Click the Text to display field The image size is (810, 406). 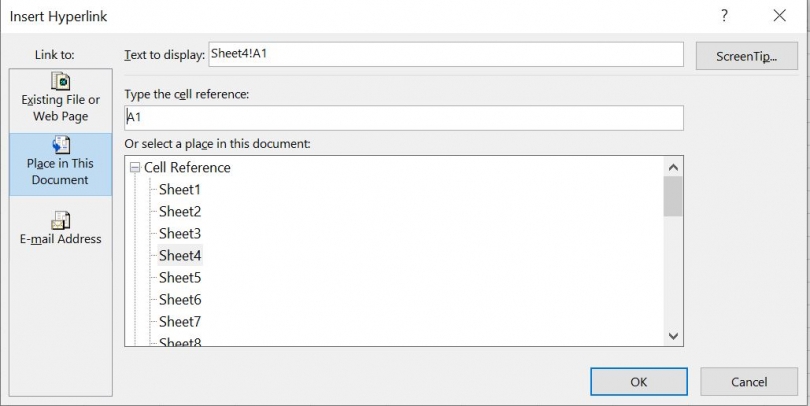pyautogui.click(x=445, y=55)
